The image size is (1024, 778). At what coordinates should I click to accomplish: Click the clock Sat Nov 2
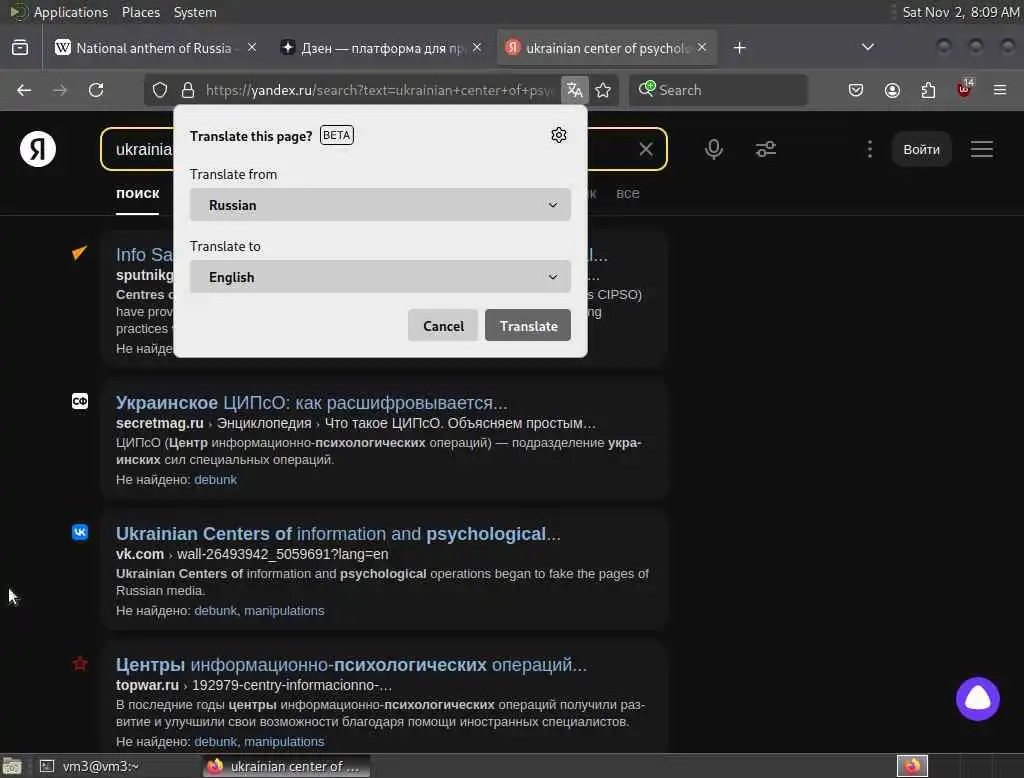[x=961, y=12]
